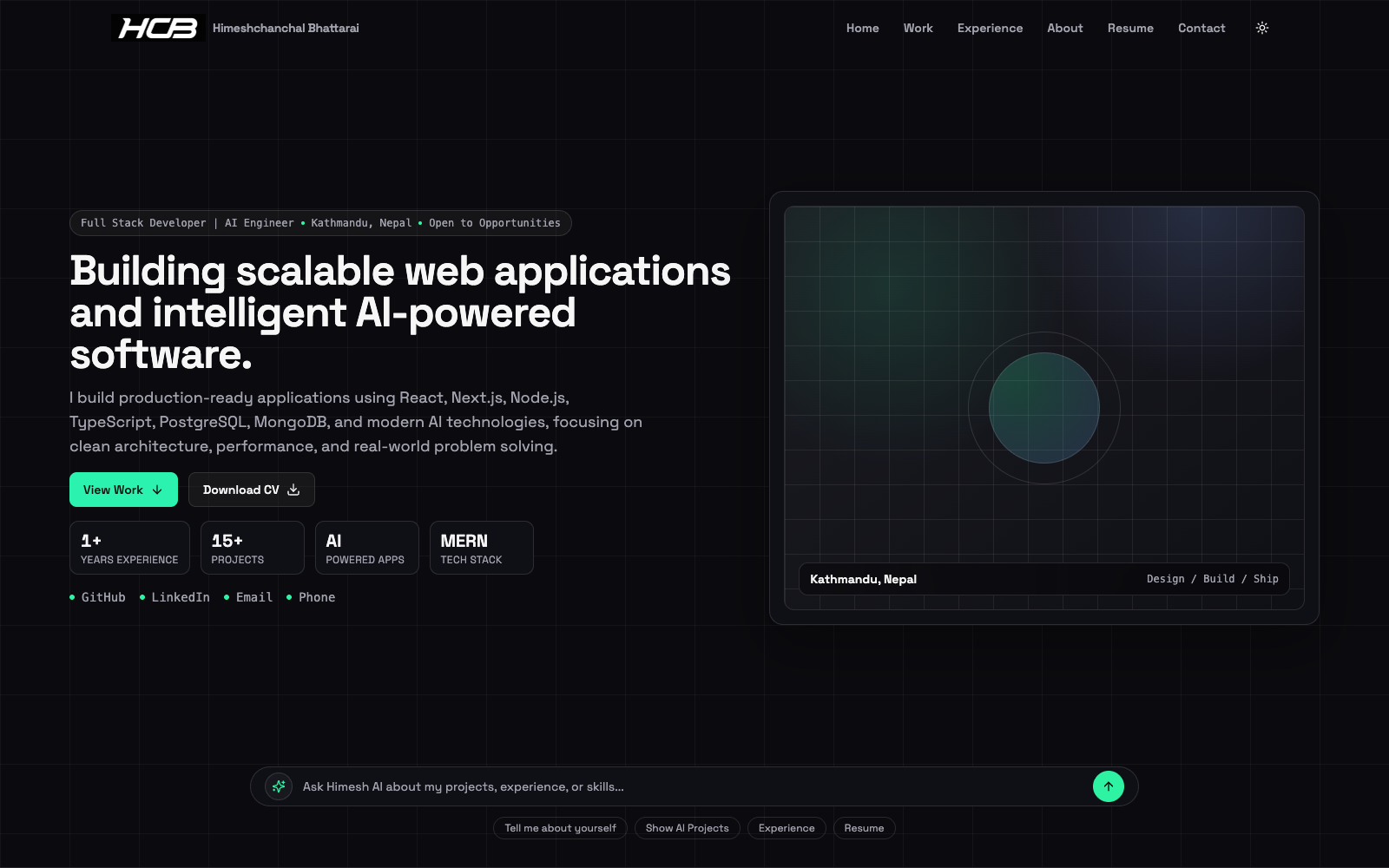
Task: Toggle the light/dark theme sun icon
Action: [1262, 28]
